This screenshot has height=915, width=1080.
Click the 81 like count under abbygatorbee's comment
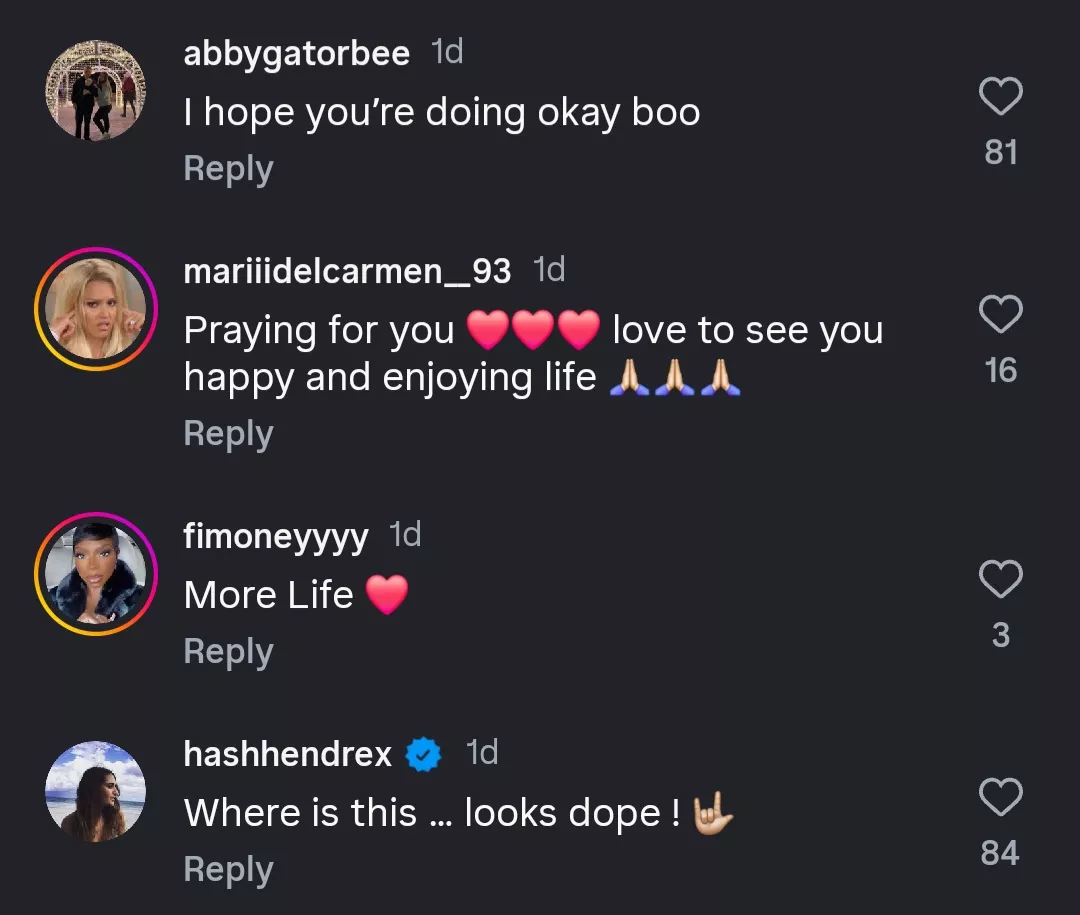(1001, 152)
